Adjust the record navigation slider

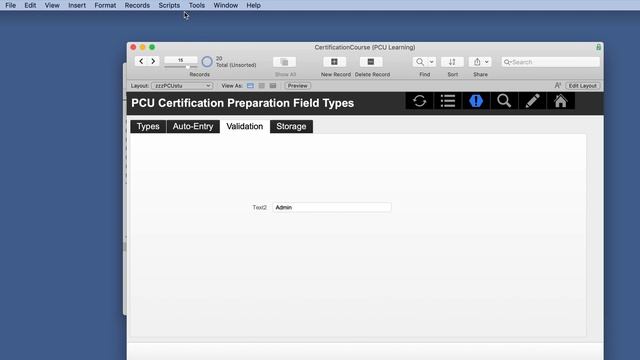tap(187, 67)
